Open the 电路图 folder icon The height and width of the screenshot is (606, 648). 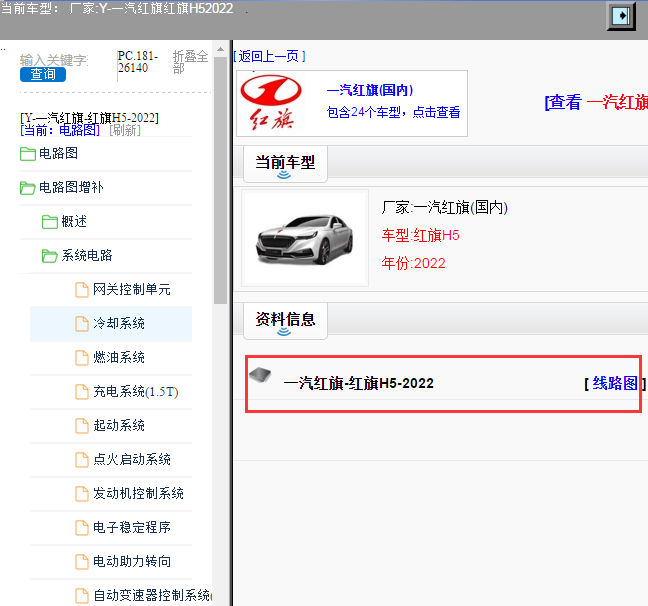click(28, 154)
